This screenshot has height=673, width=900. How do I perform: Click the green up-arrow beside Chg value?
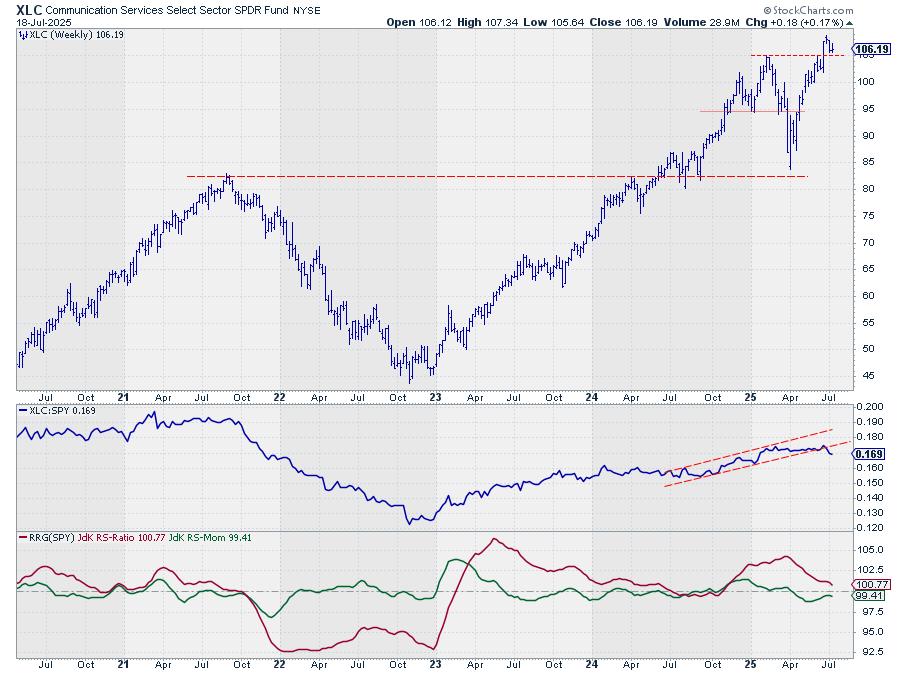849,22
